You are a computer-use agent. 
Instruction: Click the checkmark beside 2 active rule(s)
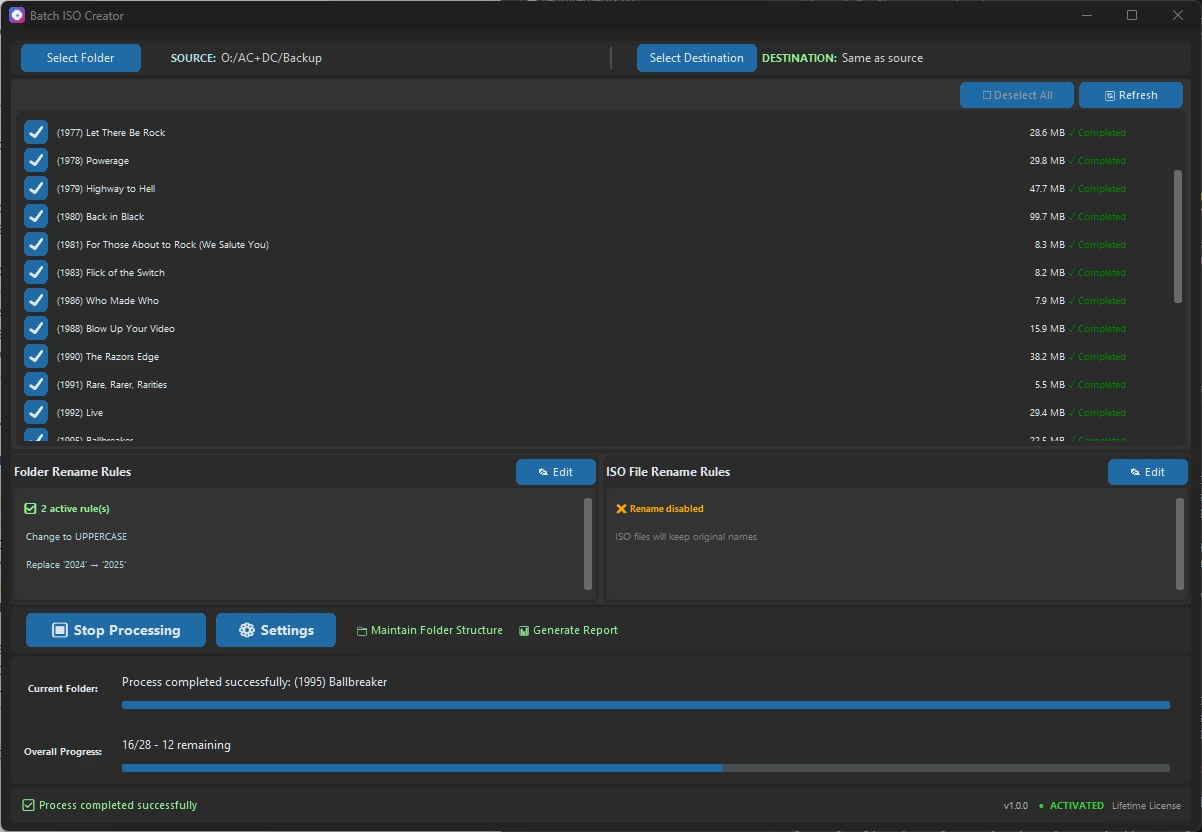point(29,508)
